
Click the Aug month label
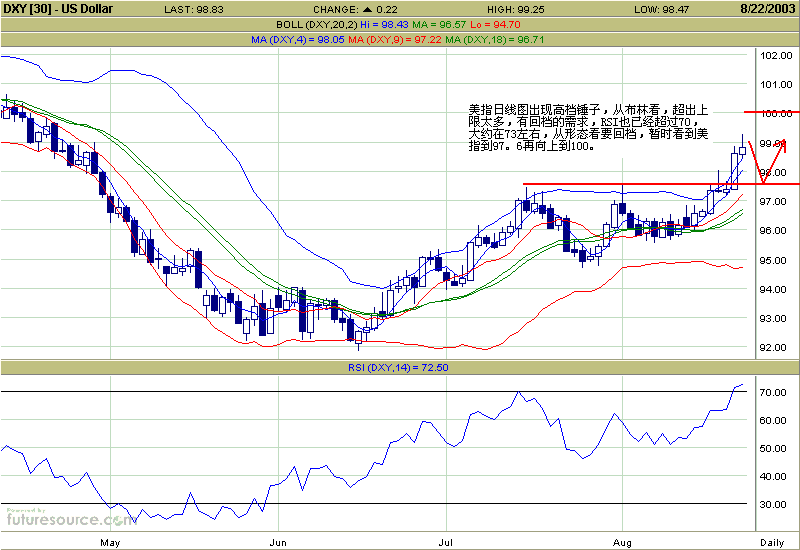click(x=622, y=542)
